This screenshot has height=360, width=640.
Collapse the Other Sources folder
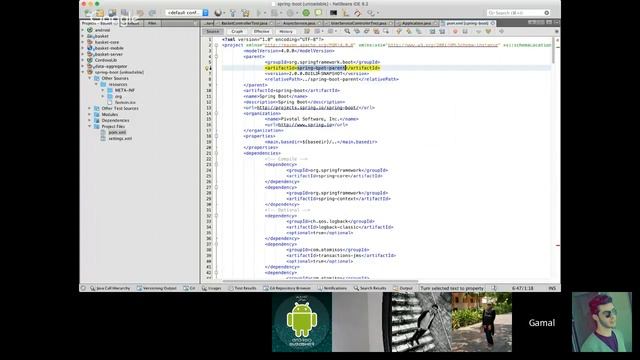pyautogui.click(x=90, y=78)
